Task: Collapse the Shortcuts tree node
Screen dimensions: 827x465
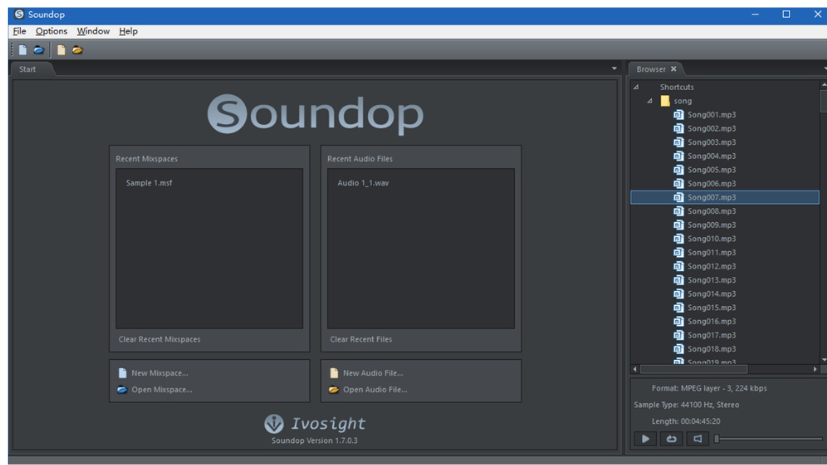Action: (x=636, y=87)
